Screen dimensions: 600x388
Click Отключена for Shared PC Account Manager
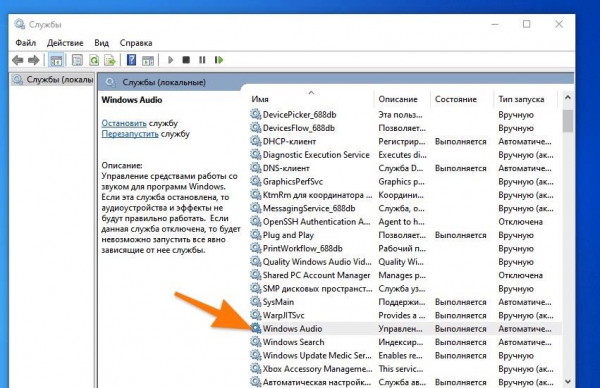coord(520,276)
